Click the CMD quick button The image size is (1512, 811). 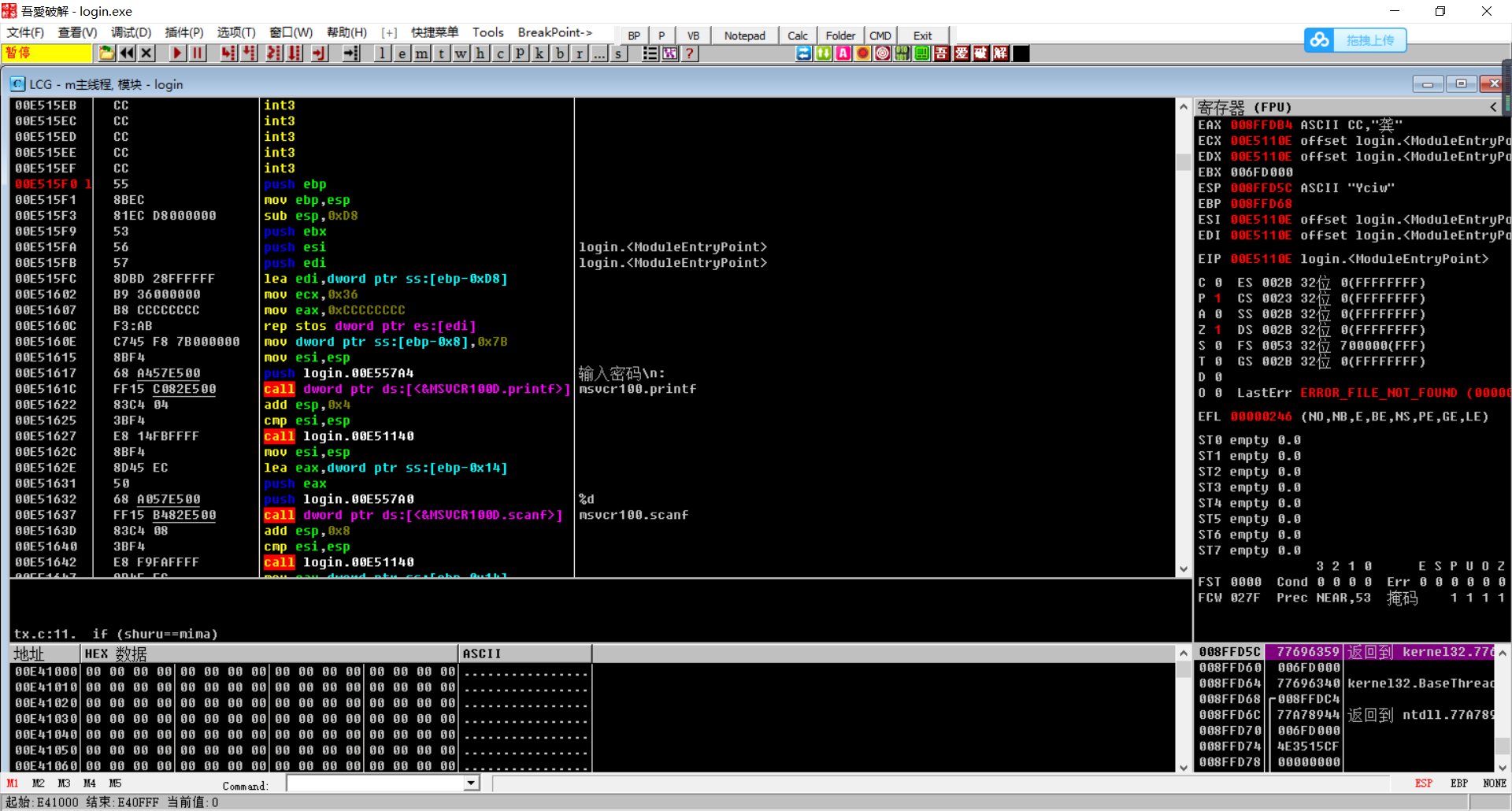tap(880, 35)
